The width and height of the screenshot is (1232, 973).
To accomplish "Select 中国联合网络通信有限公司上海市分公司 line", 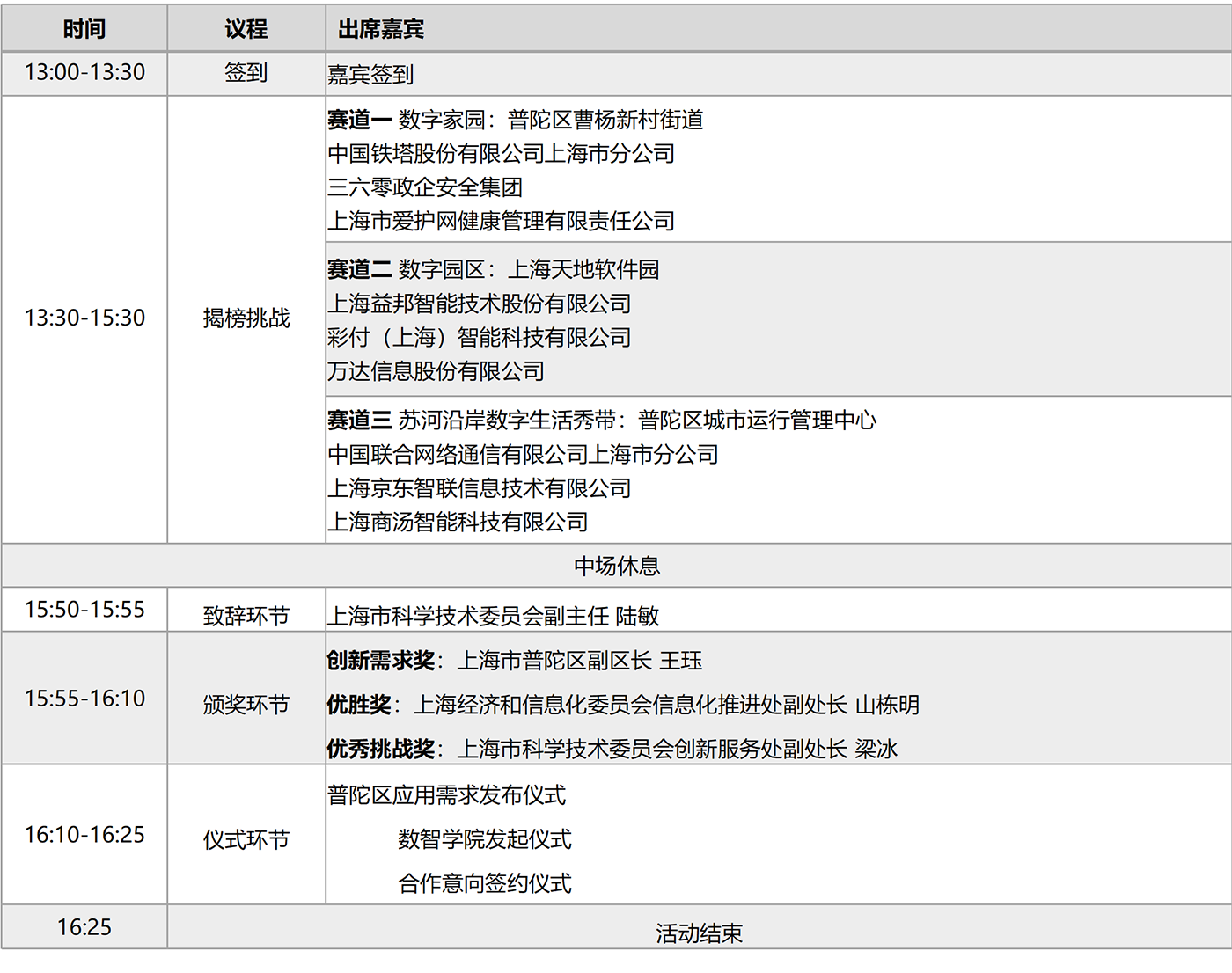I will [x=524, y=454].
